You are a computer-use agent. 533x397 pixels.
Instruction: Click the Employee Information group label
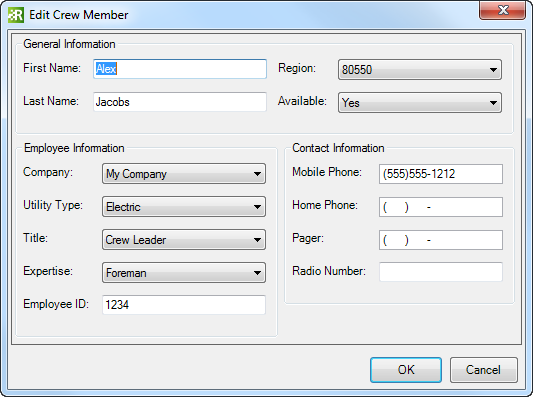pyautogui.click(x=74, y=148)
